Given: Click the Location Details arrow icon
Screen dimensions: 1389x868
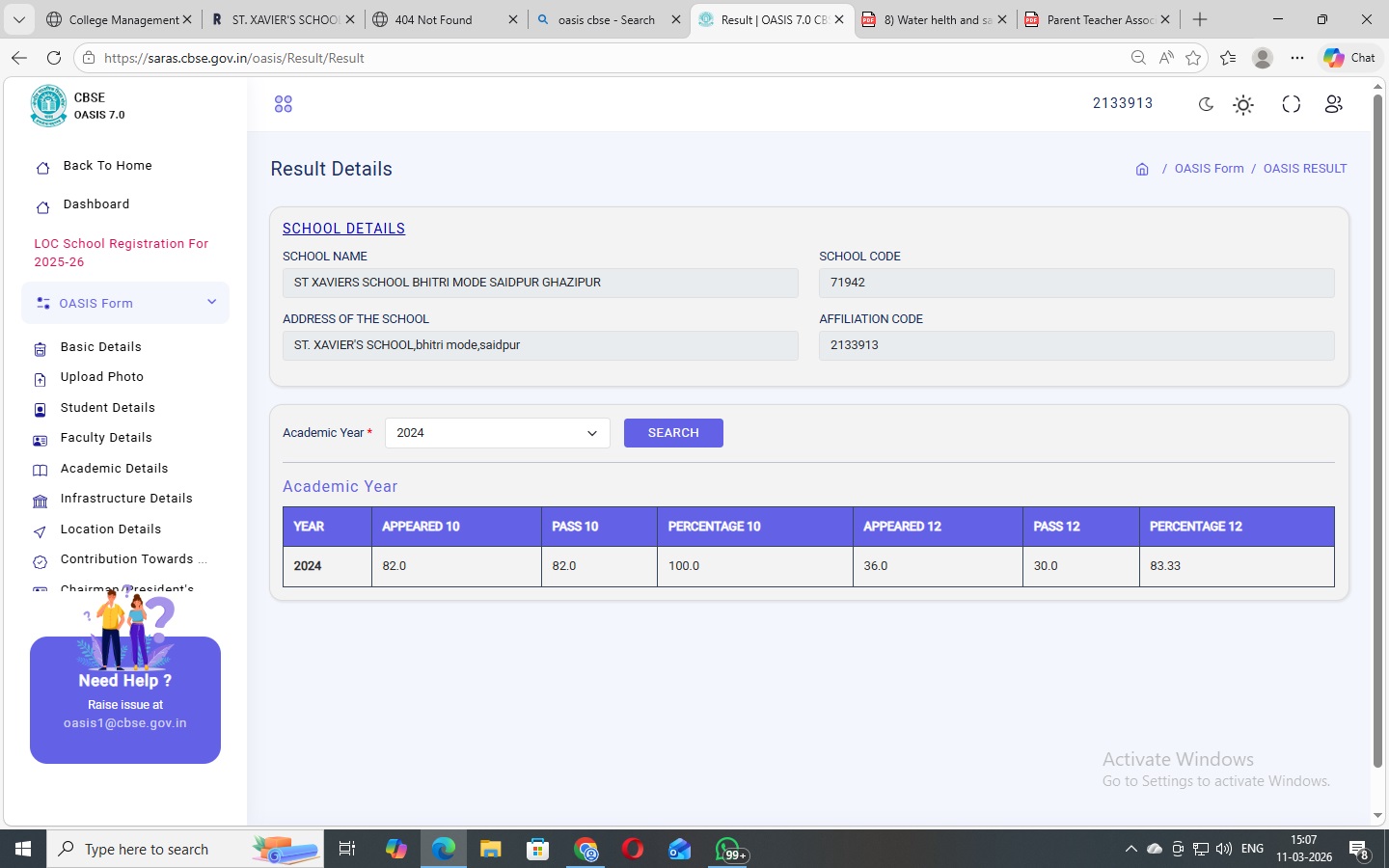Looking at the screenshot, I should (x=41, y=531).
